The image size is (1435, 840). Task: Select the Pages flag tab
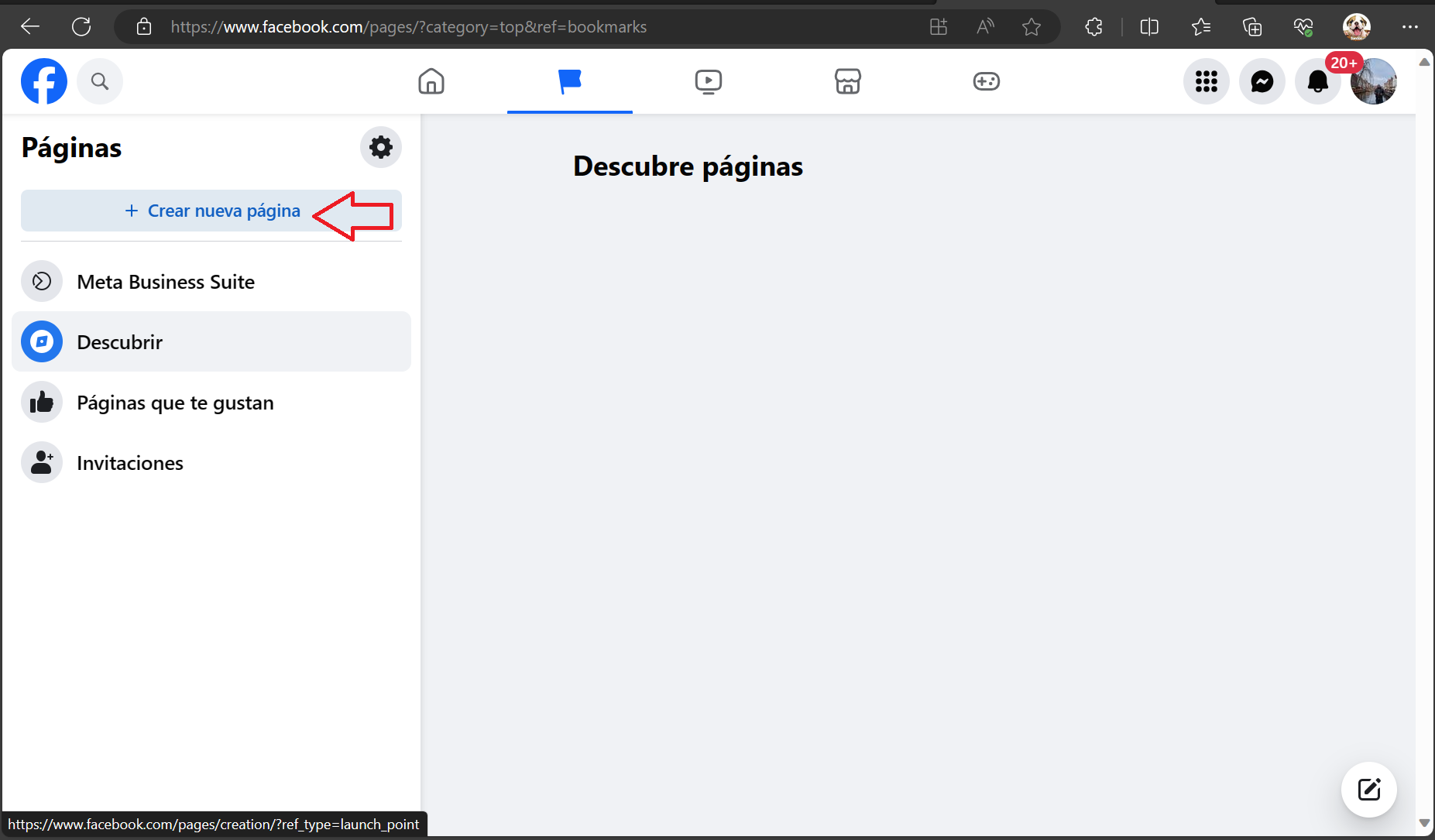tap(569, 81)
